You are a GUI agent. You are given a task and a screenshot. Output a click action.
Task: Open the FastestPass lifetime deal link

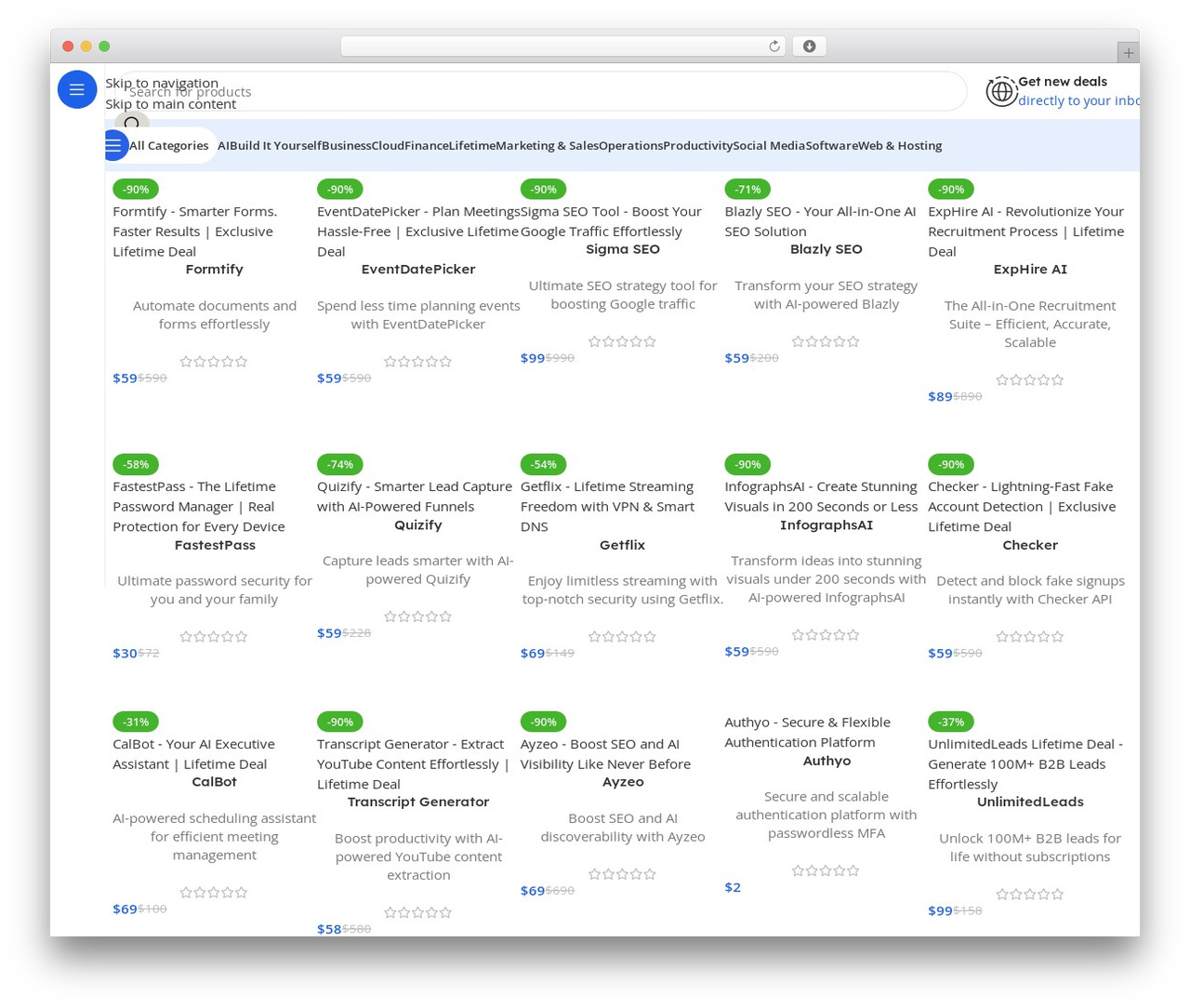(x=199, y=506)
